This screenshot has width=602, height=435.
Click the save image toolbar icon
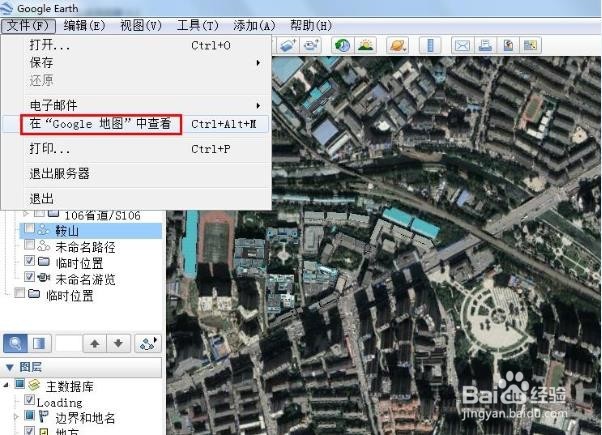coord(508,45)
